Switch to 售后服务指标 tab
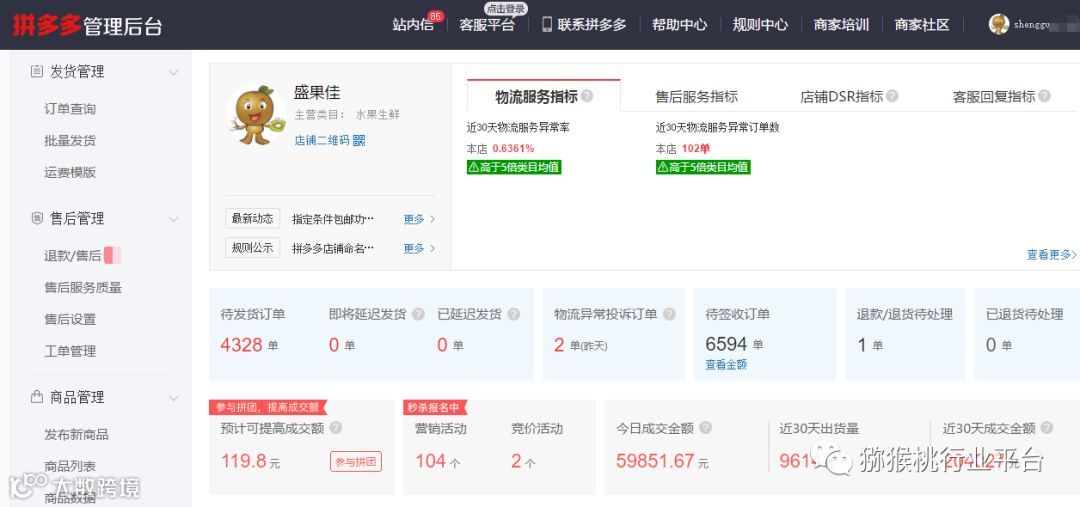The height and width of the screenshot is (507, 1080). (x=696, y=96)
